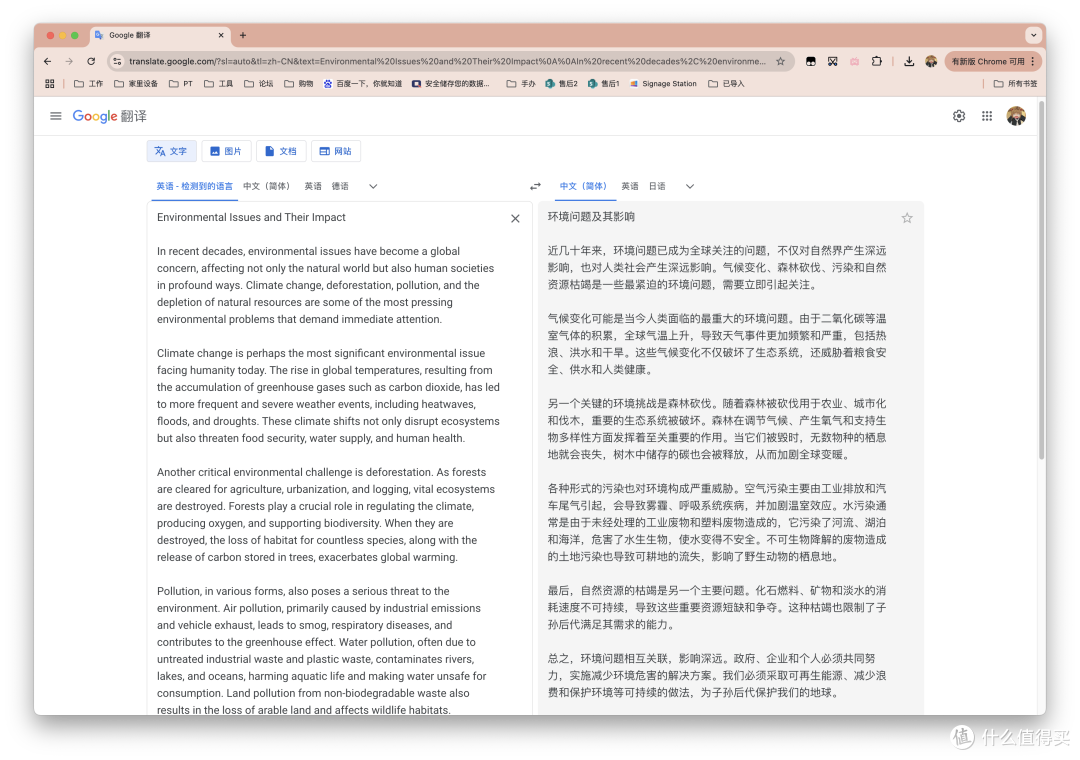Open the tab search dropdown arrow
Viewport: 1080px width, 760px height.
(1033, 35)
